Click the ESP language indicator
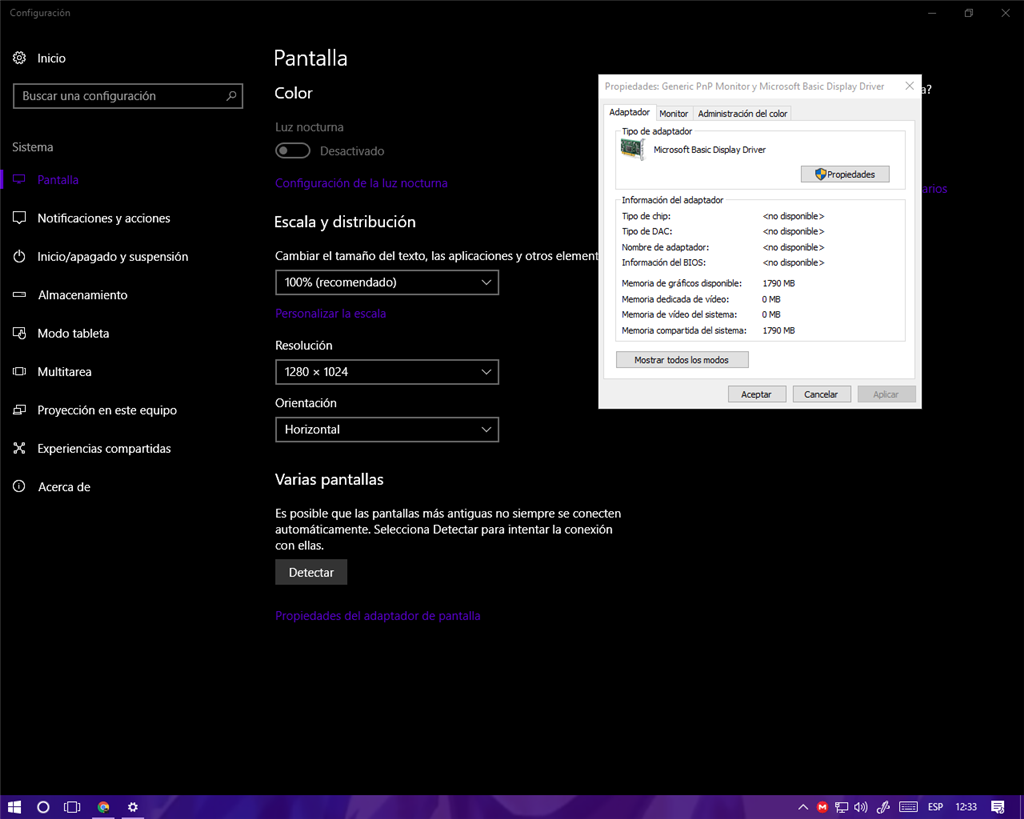The height and width of the screenshot is (819, 1024). (x=935, y=807)
